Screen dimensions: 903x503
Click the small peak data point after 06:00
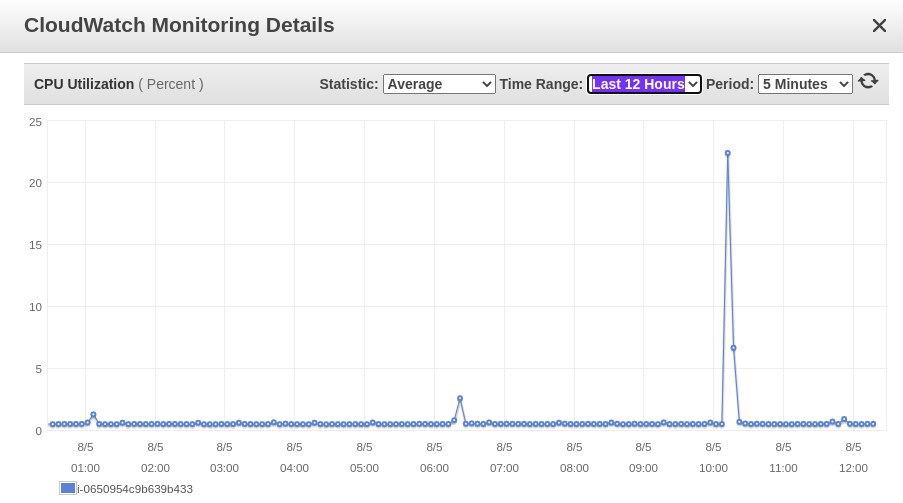click(460, 398)
